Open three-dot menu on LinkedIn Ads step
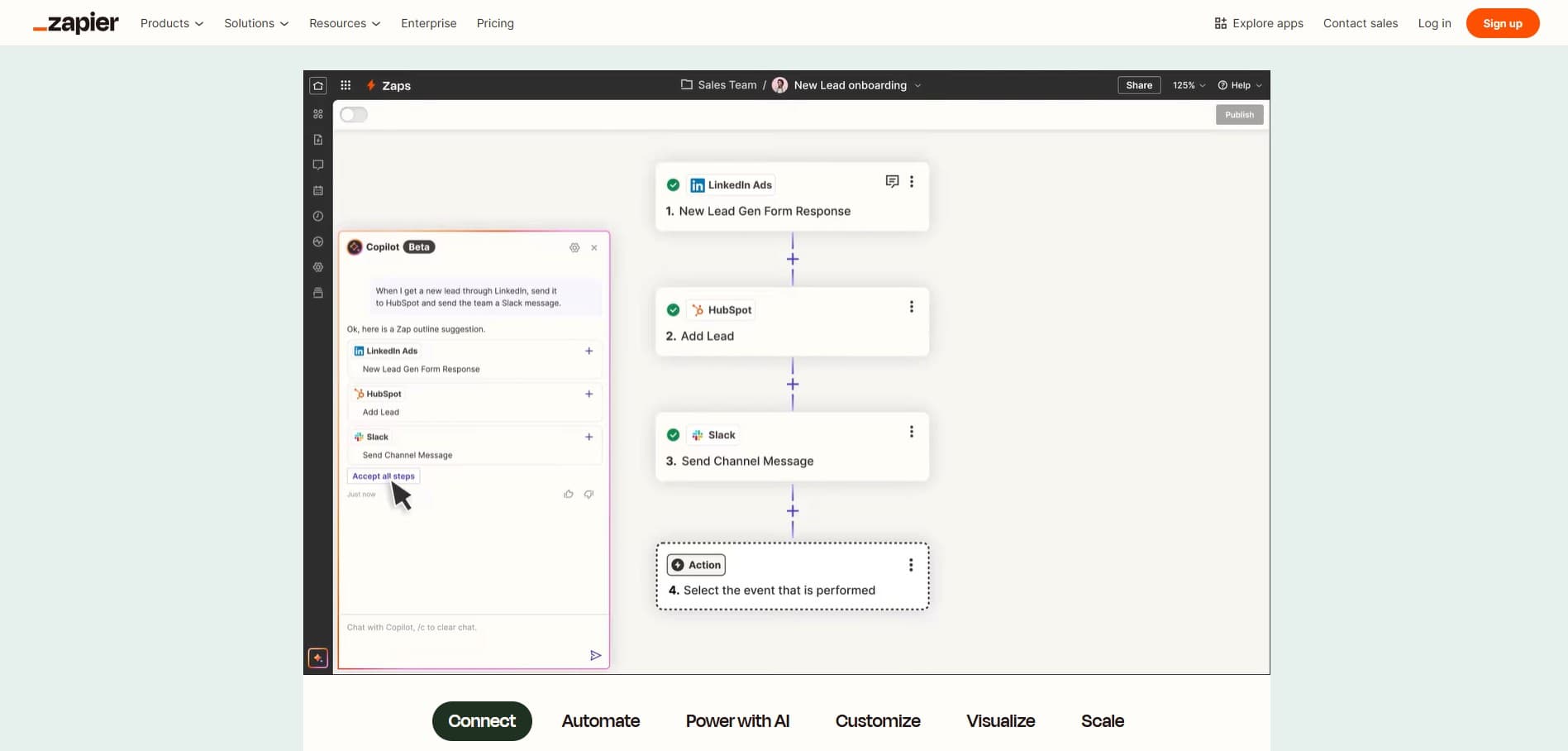Image resolution: width=1568 pixels, height=751 pixels. point(912,181)
